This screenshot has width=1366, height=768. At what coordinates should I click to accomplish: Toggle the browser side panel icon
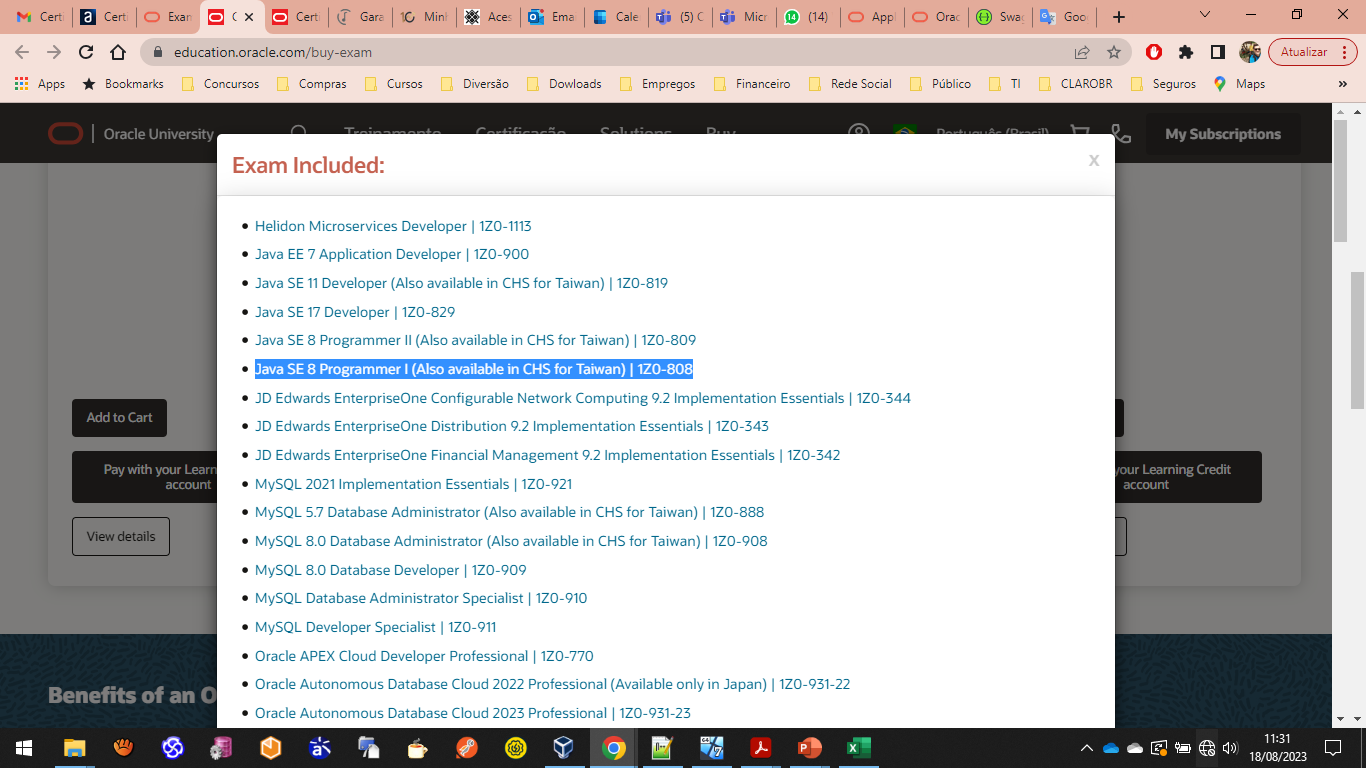click(1218, 52)
